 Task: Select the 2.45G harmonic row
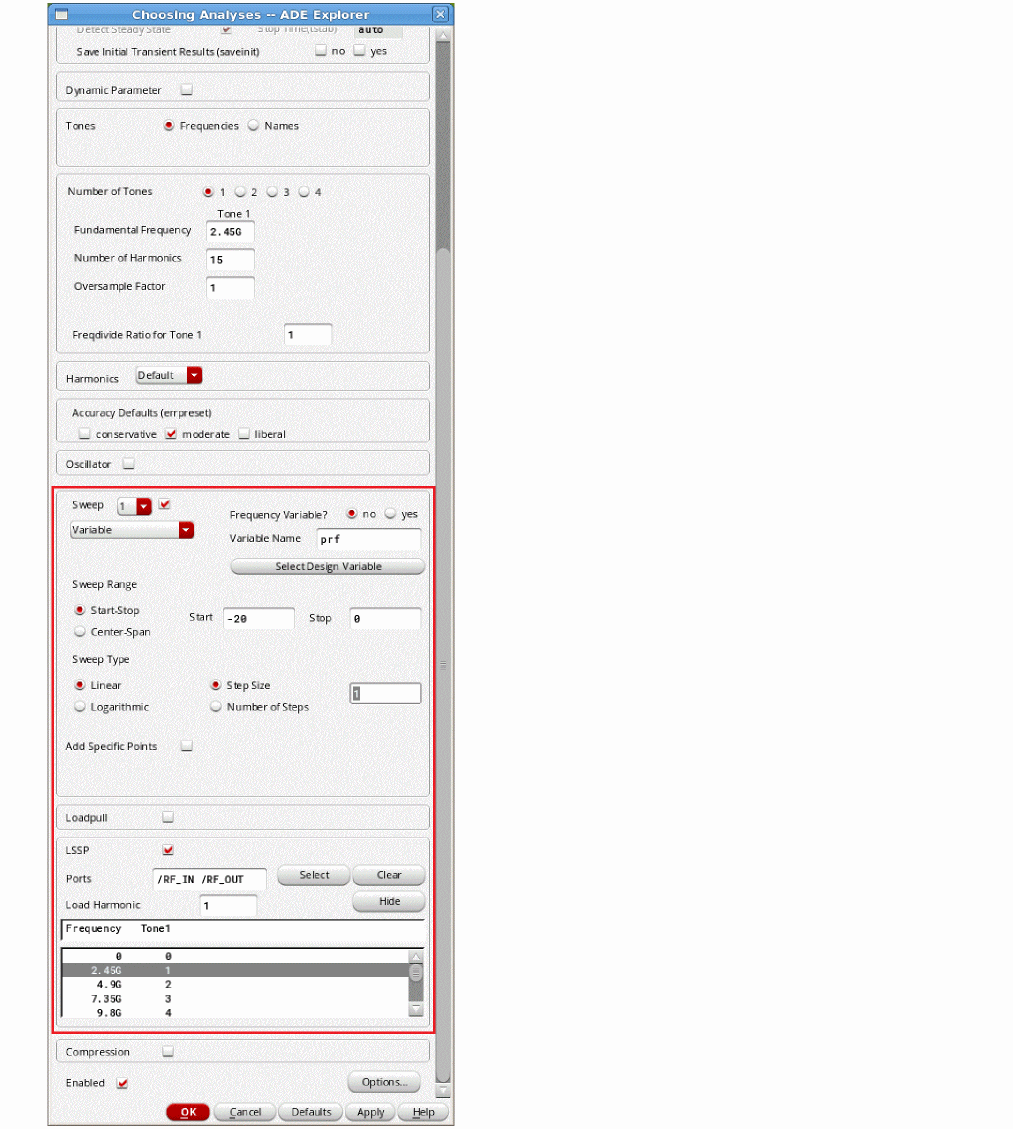click(x=235, y=971)
